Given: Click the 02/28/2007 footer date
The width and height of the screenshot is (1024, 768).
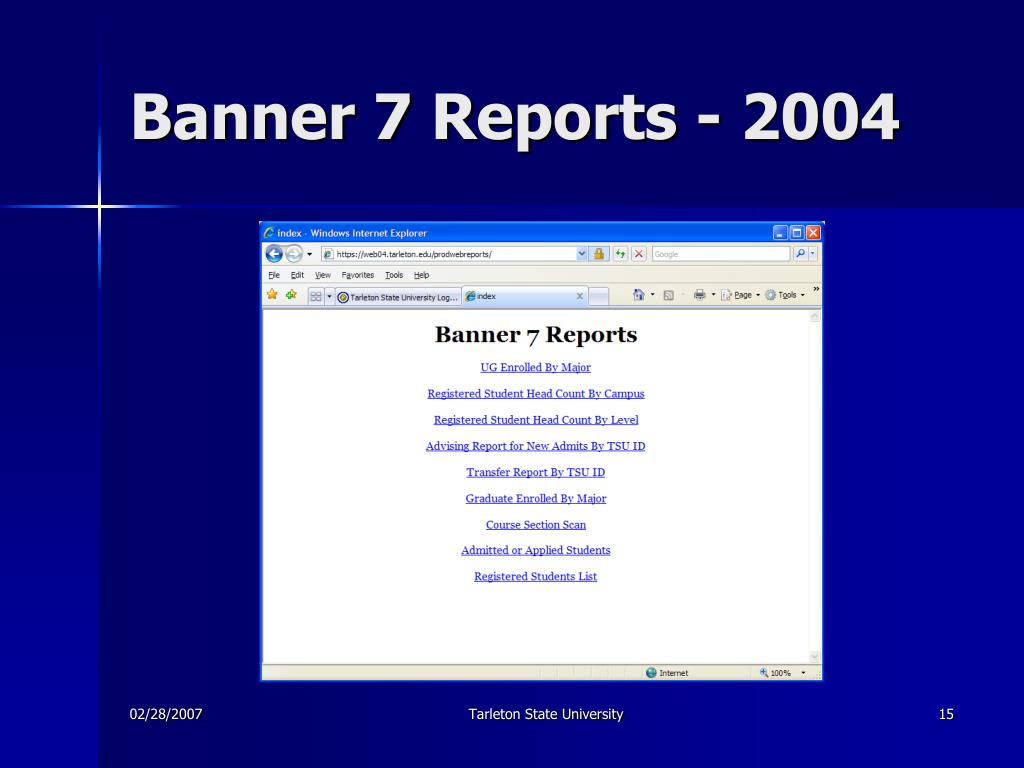Looking at the screenshot, I should pyautogui.click(x=166, y=714).
